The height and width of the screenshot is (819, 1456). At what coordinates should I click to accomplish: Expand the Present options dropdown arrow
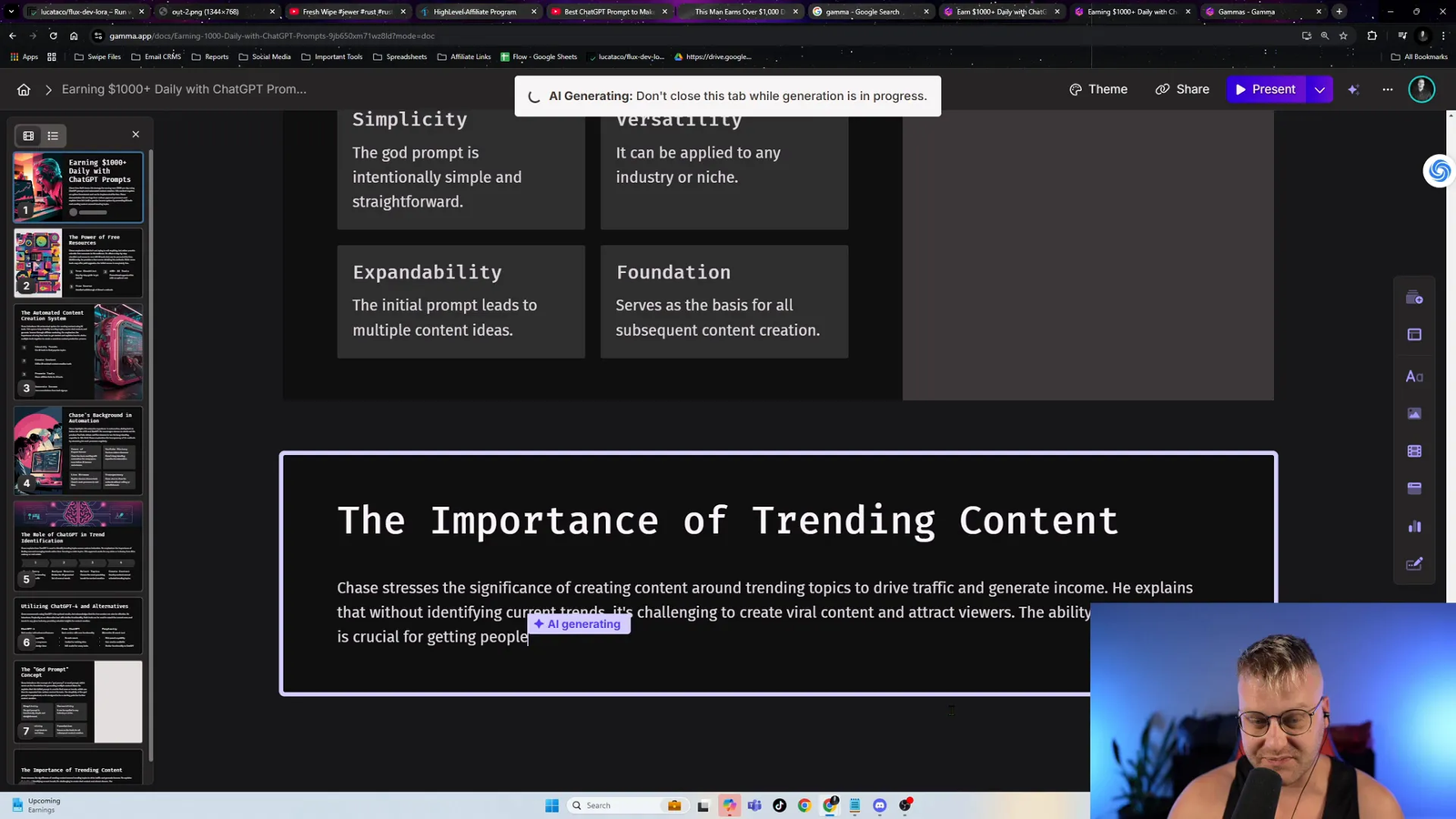(x=1319, y=89)
